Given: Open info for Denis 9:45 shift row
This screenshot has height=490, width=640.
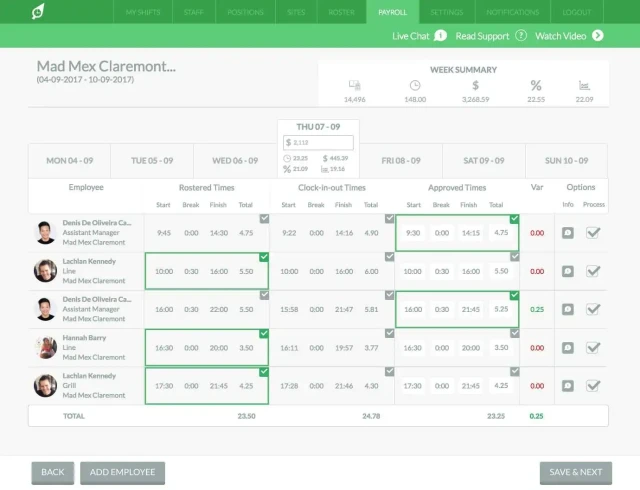Looking at the screenshot, I should pos(568,233).
